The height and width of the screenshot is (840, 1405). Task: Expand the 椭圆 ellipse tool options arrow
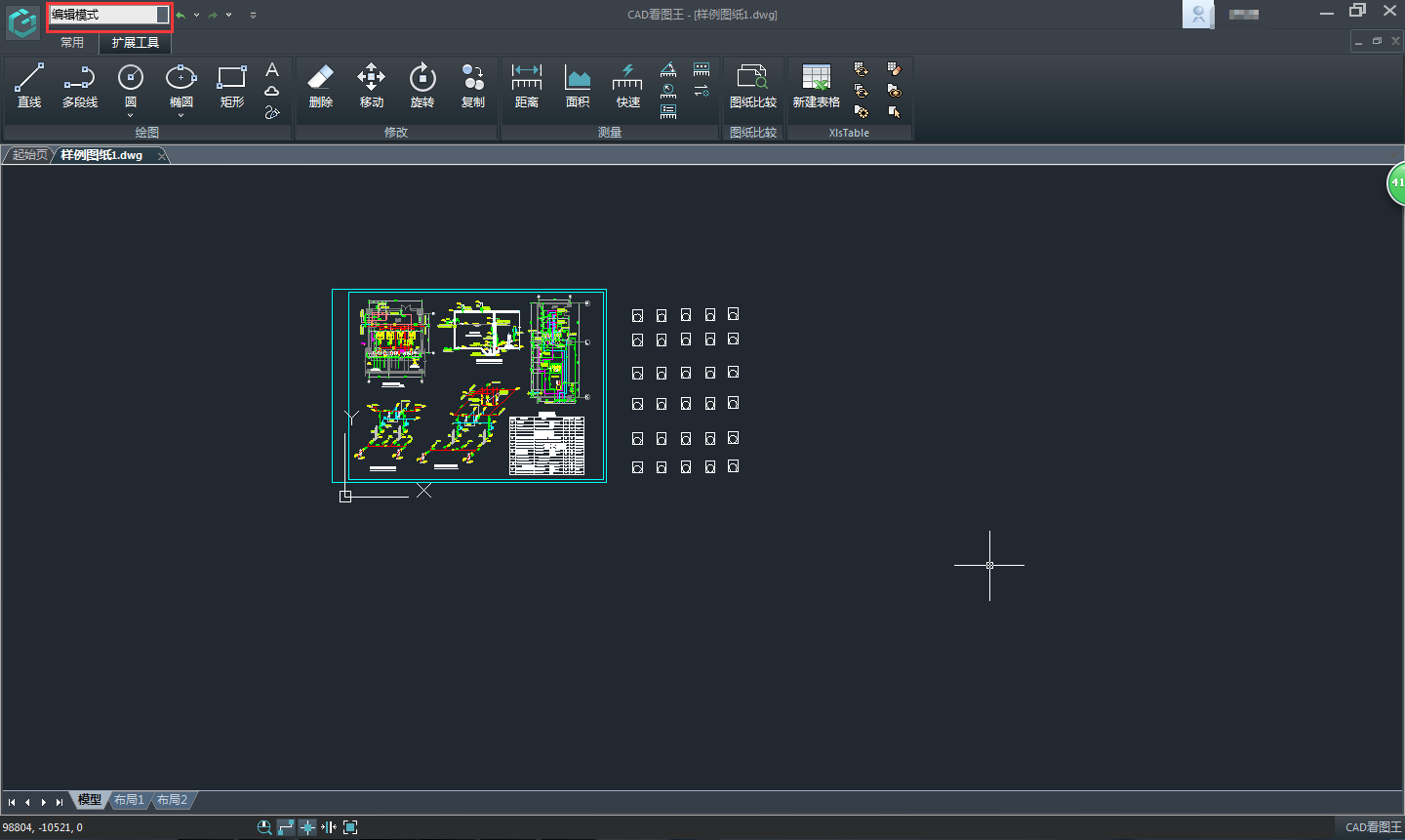point(181,116)
